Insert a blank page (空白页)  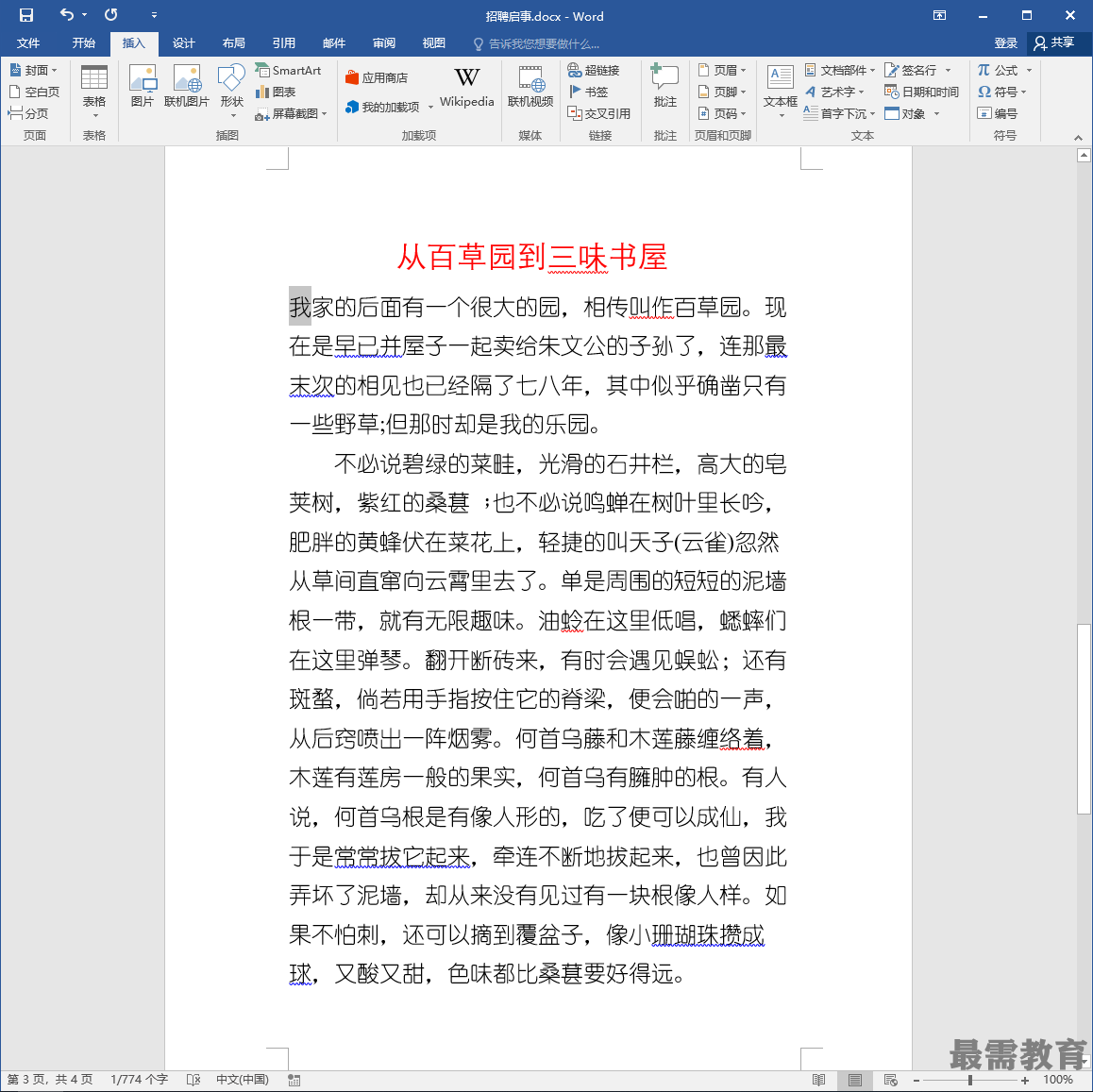pos(34,92)
